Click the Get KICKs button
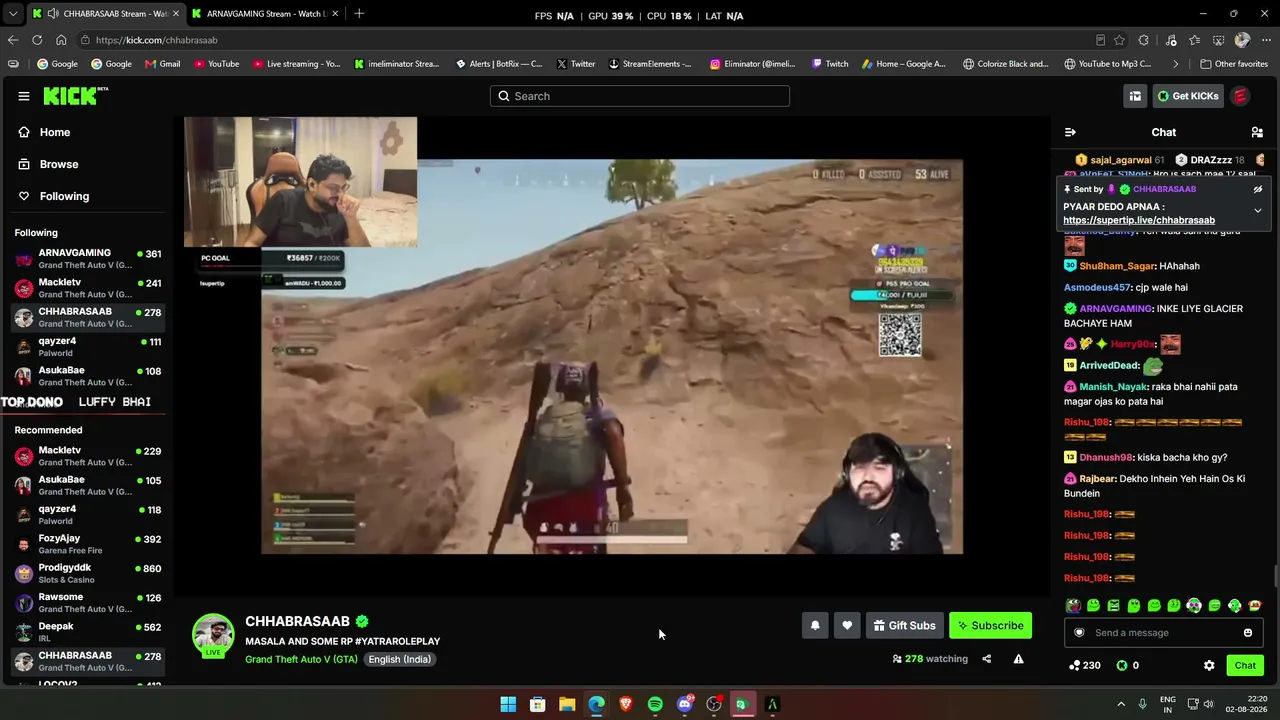Image resolution: width=1280 pixels, height=720 pixels. [x=1188, y=96]
